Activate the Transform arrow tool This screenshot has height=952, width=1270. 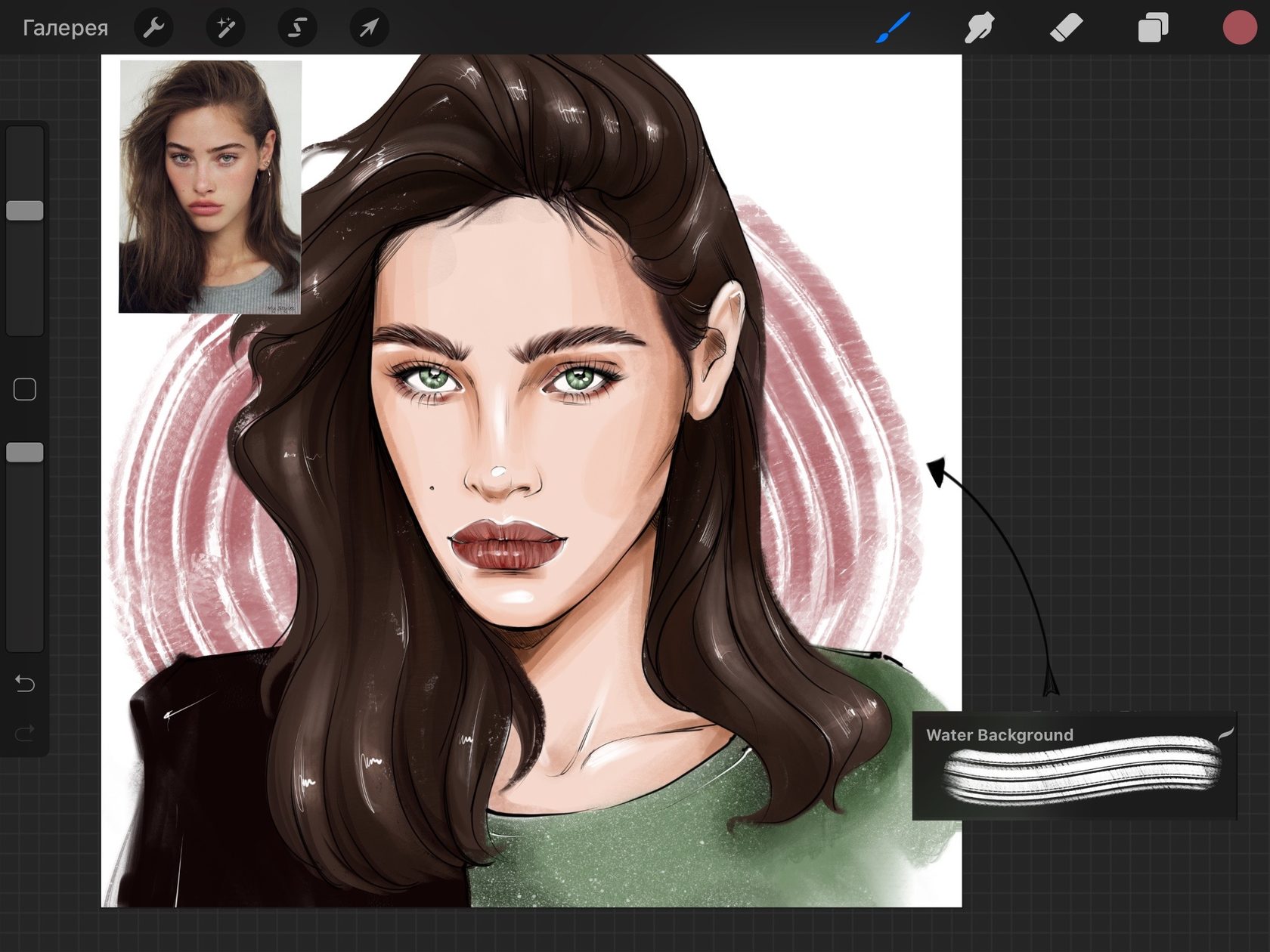click(369, 28)
